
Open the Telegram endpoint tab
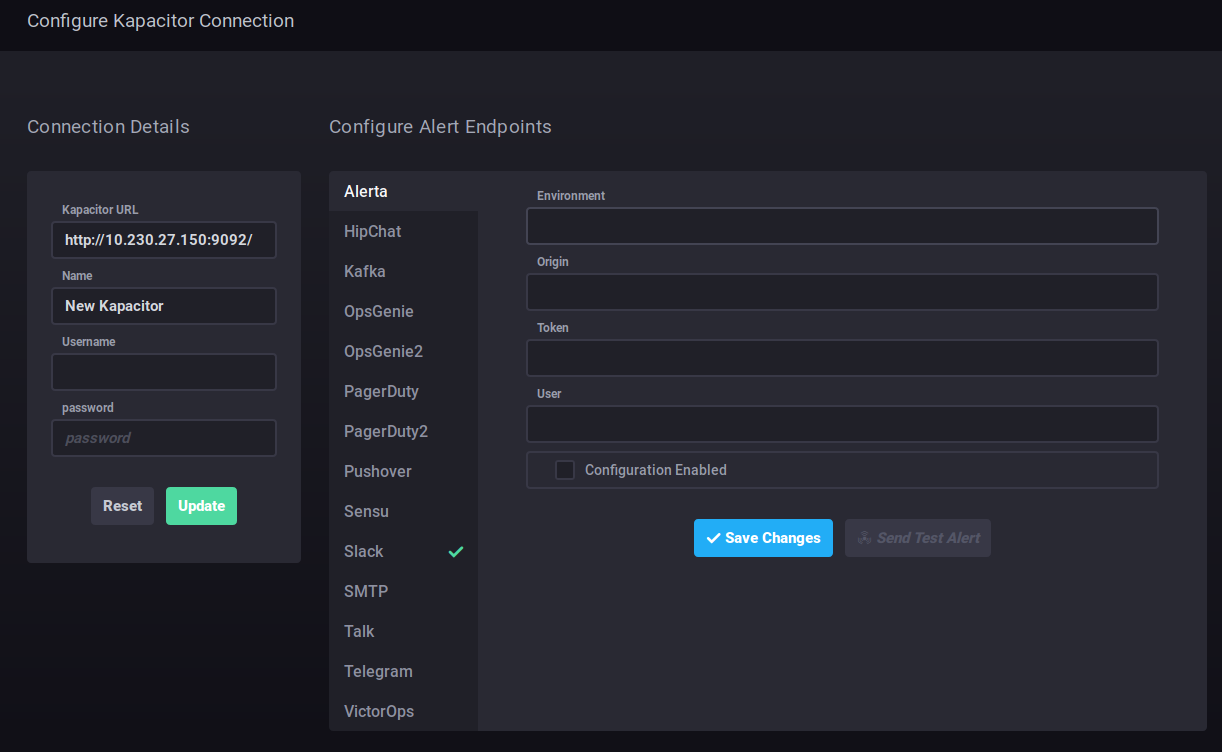coord(403,671)
